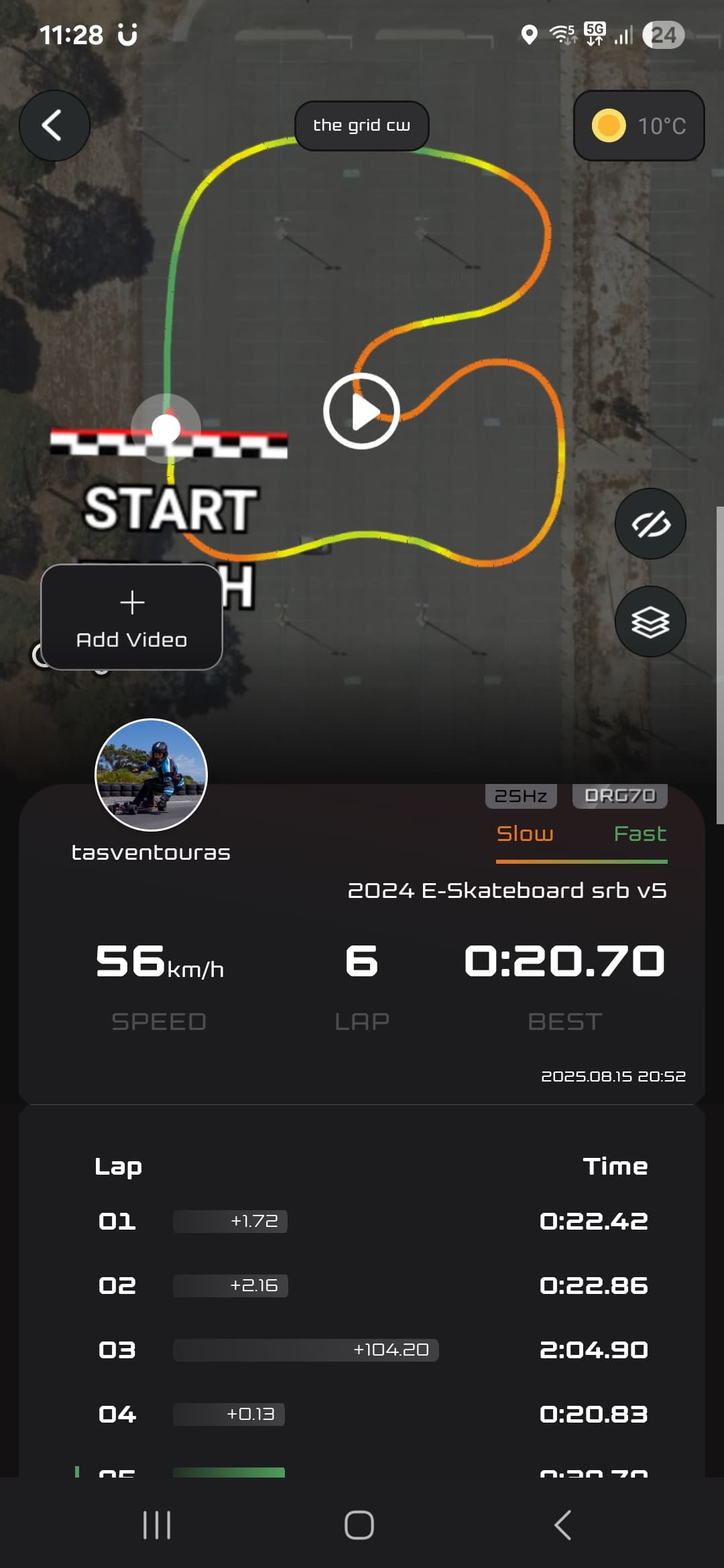The image size is (724, 1568).
Task: Toggle track line visibility eye icon
Action: (x=650, y=523)
